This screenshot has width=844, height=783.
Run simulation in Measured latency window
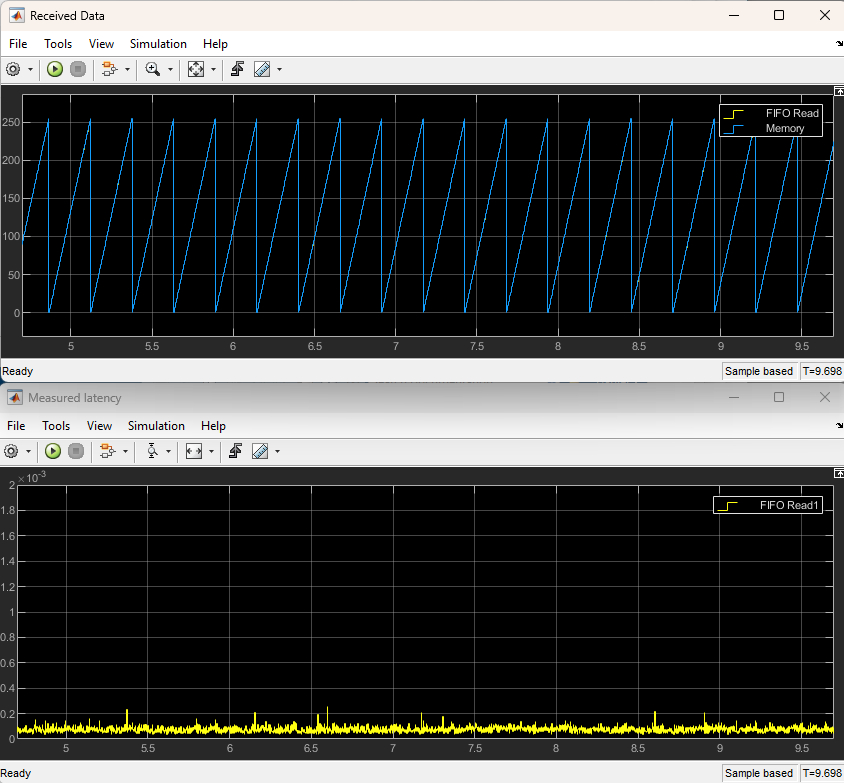click(x=53, y=452)
